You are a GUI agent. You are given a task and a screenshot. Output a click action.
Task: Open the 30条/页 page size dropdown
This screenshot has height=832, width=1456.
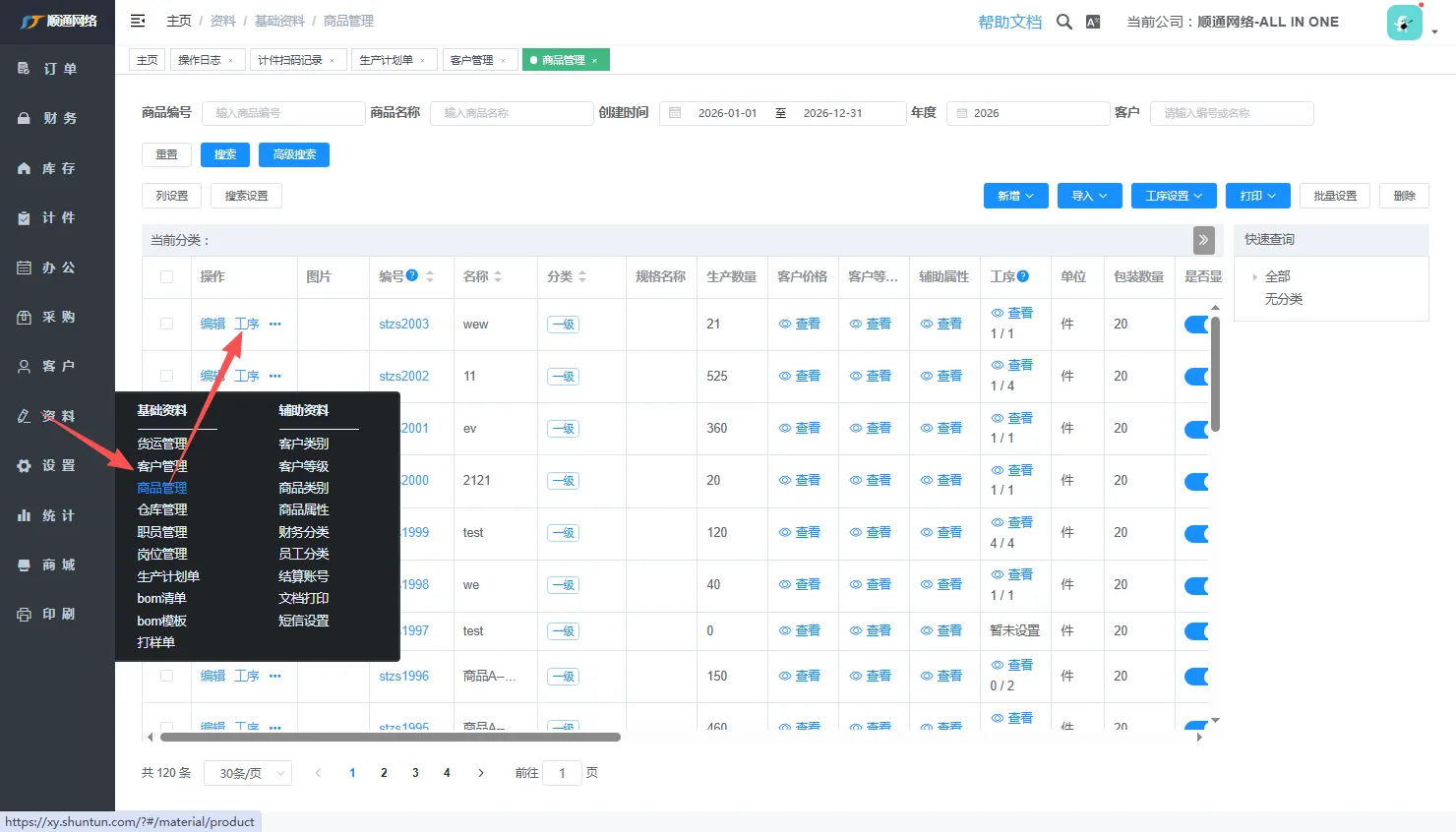pyautogui.click(x=248, y=774)
